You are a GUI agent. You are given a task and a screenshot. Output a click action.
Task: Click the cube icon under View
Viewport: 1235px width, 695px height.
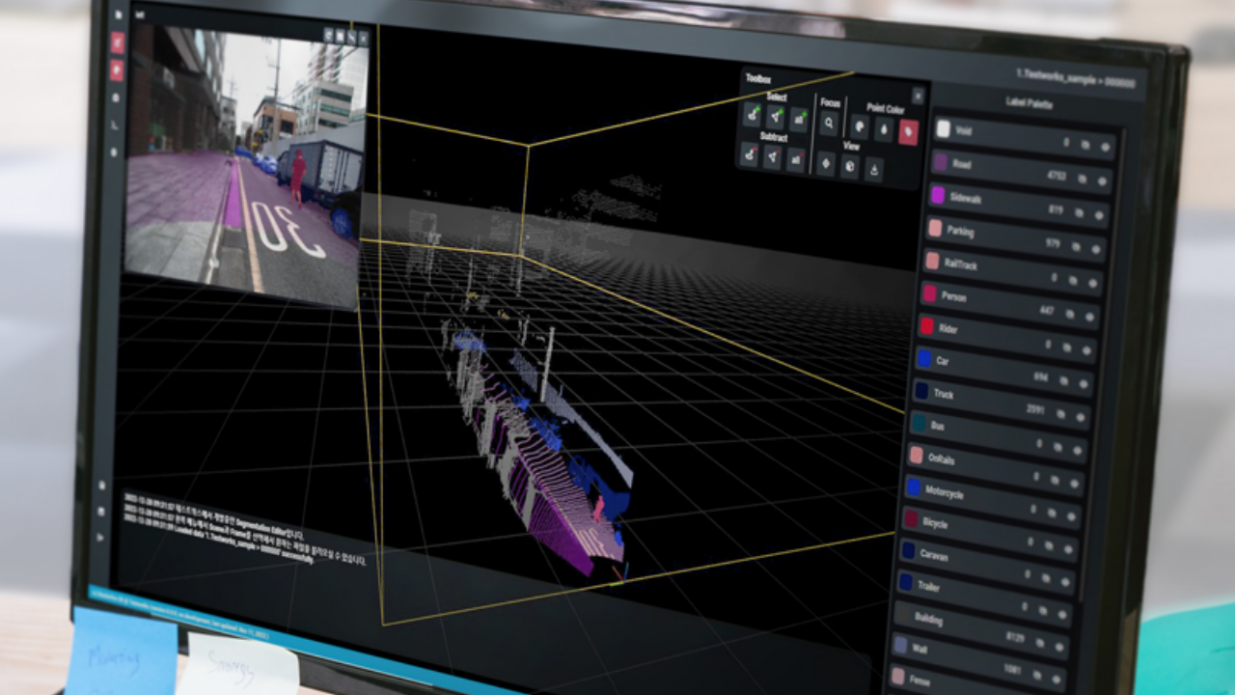coord(849,166)
